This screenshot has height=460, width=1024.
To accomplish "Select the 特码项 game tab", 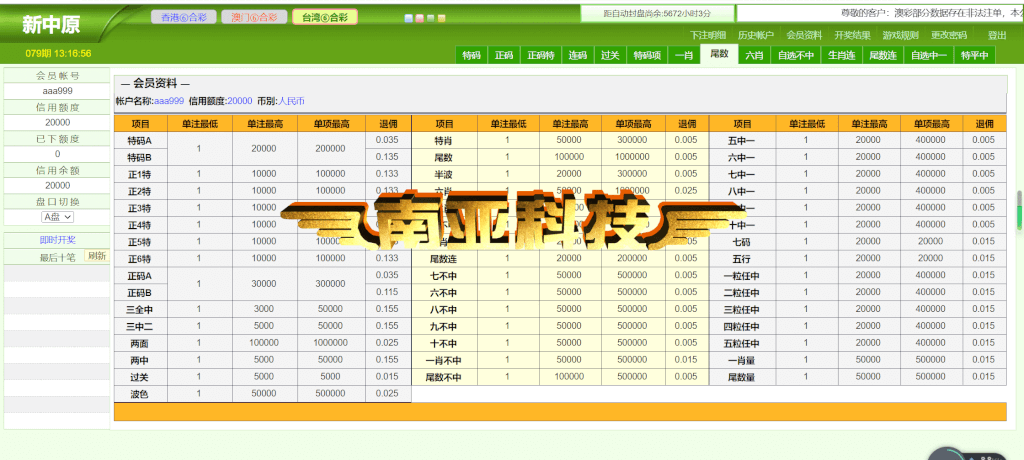I will click(647, 56).
